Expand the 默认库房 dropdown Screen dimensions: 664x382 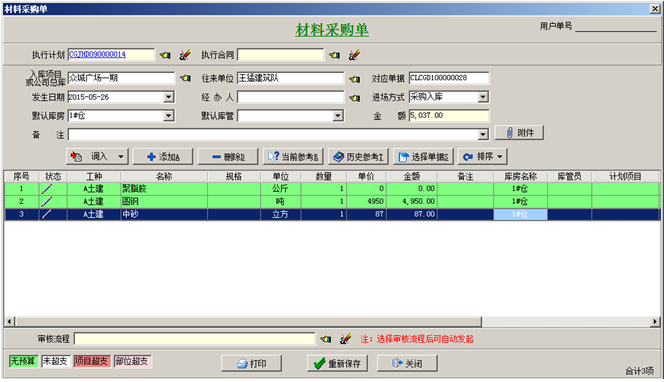pyautogui.click(x=169, y=116)
